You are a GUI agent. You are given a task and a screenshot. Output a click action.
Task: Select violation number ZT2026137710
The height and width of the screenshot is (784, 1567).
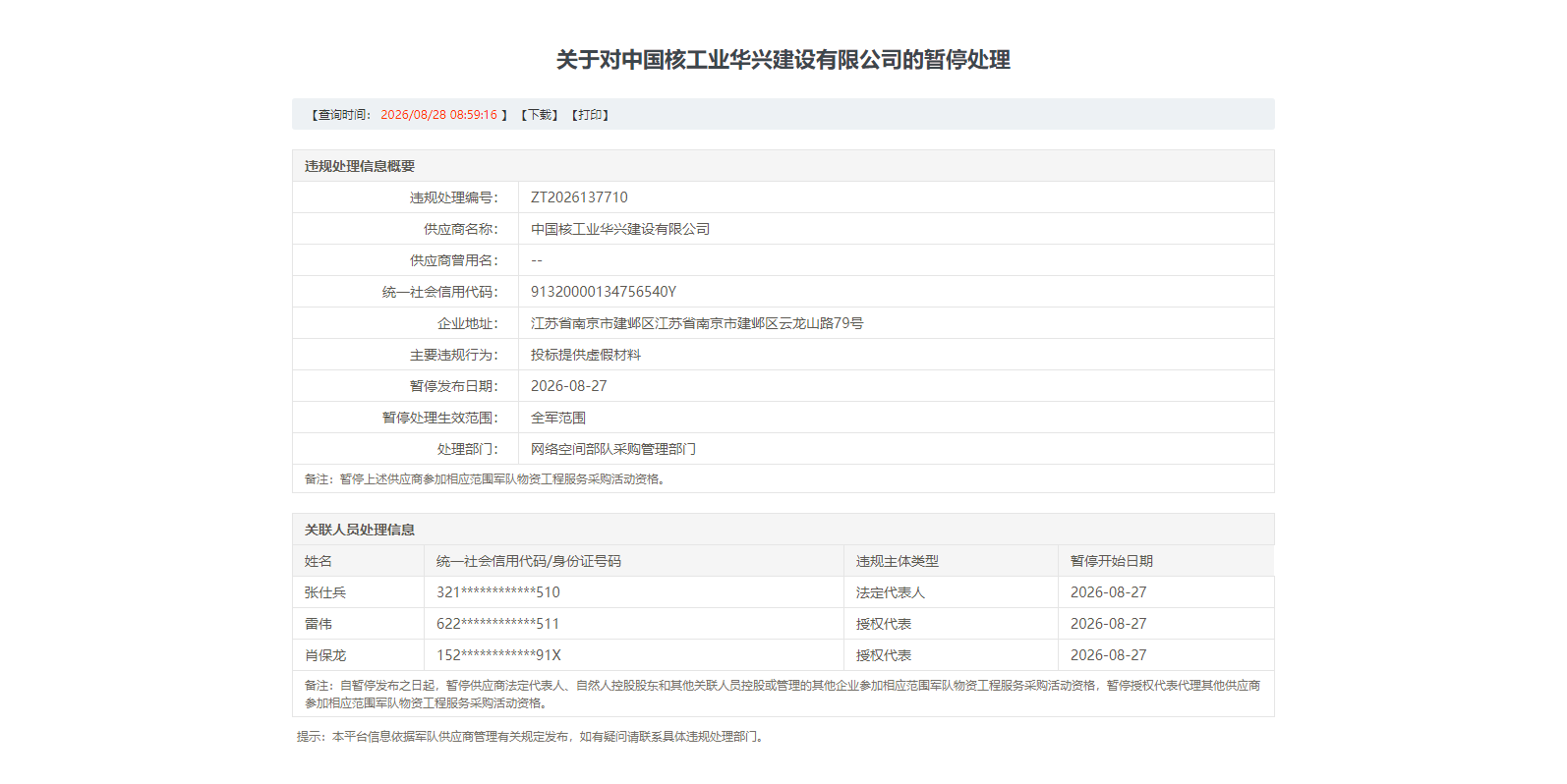579,197
